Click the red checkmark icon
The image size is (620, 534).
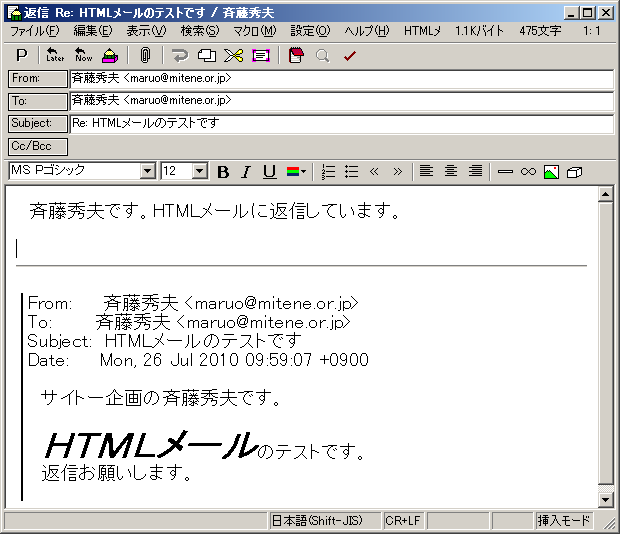350,56
